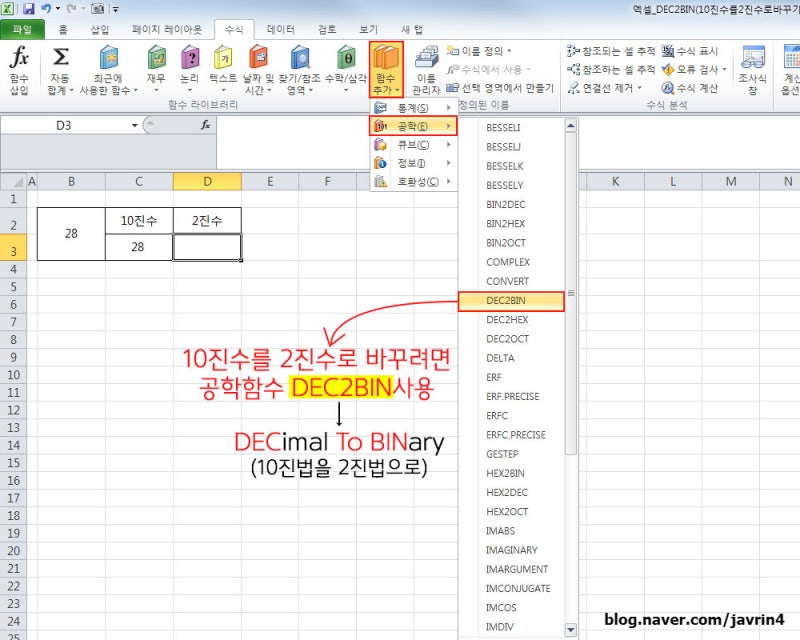The image size is (800, 640).
Task: Open the 큐브(C) submenu item
Action: tap(414, 145)
